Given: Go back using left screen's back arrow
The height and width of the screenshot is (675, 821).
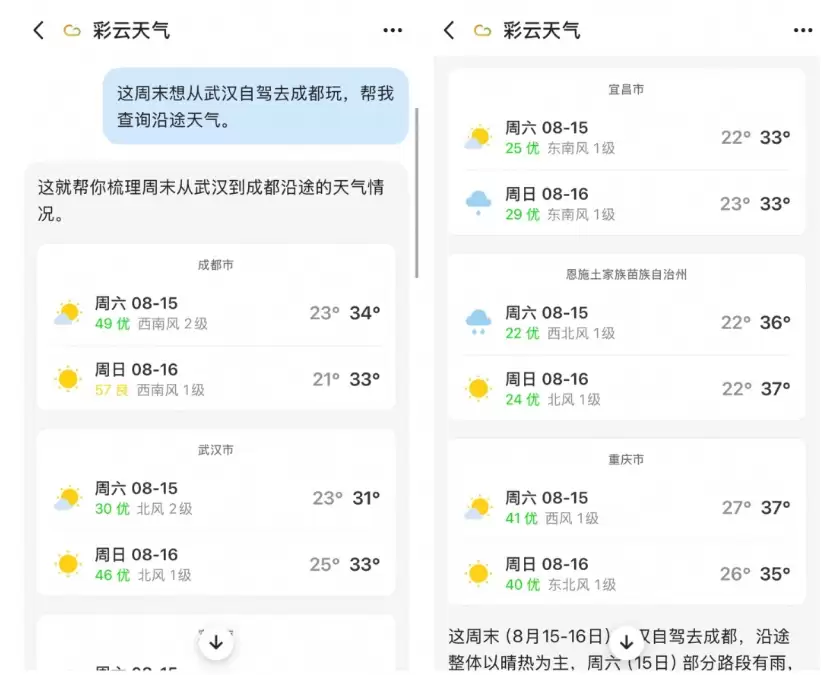Looking at the screenshot, I should [39, 30].
